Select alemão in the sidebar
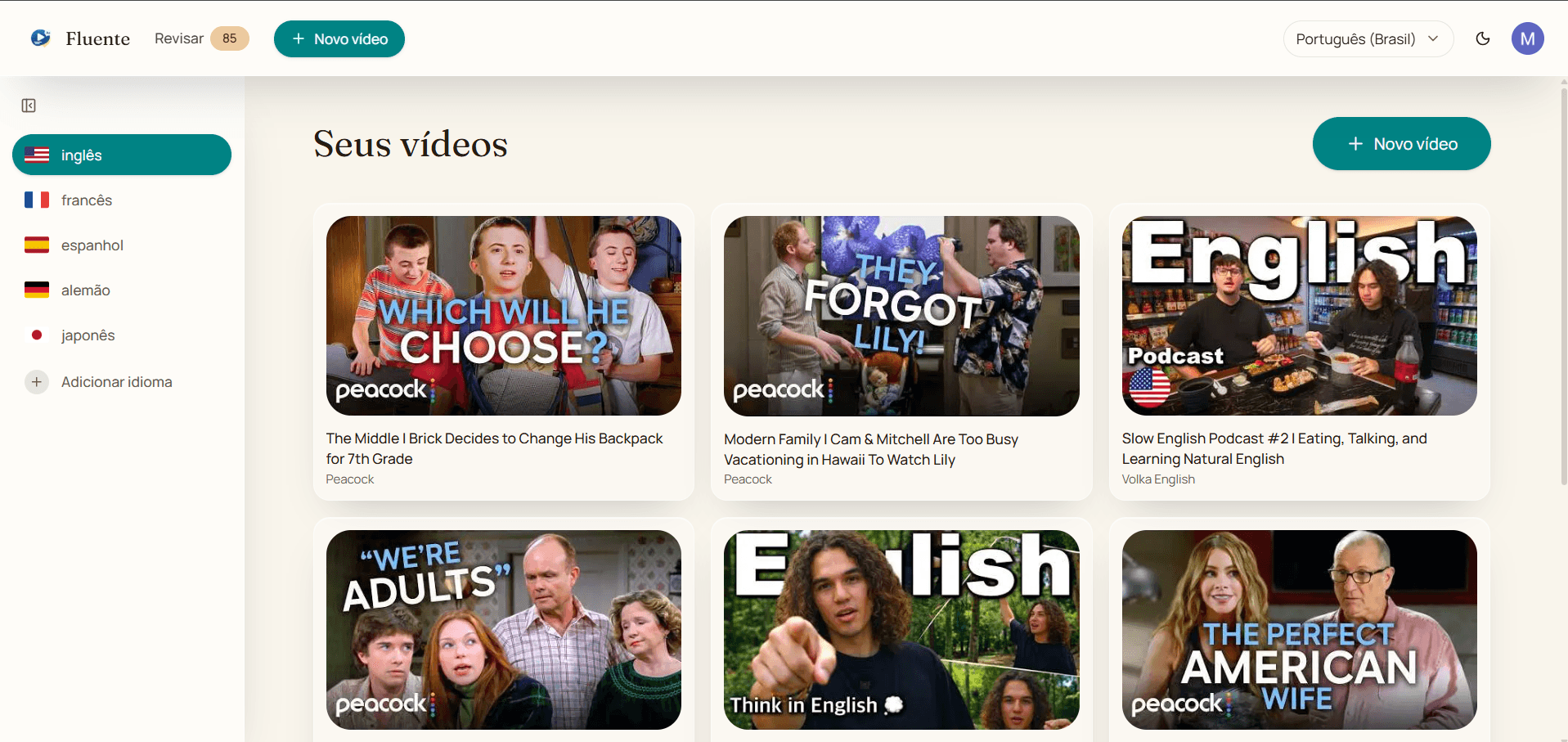The width and height of the screenshot is (1568, 742). tap(122, 290)
